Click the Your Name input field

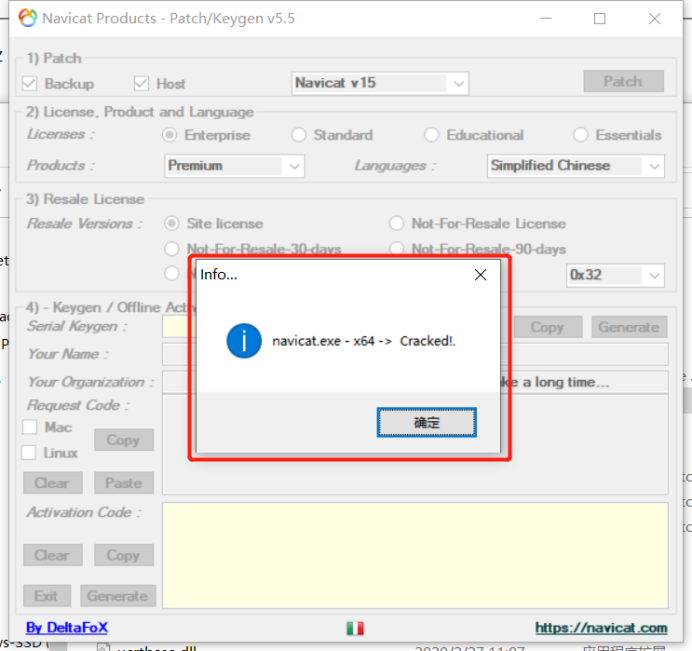pyautogui.click(x=415, y=354)
